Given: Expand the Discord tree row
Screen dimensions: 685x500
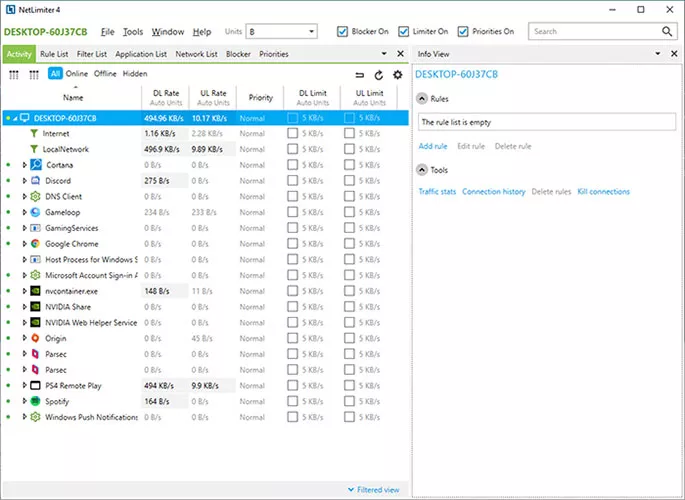Looking at the screenshot, I should (24, 181).
